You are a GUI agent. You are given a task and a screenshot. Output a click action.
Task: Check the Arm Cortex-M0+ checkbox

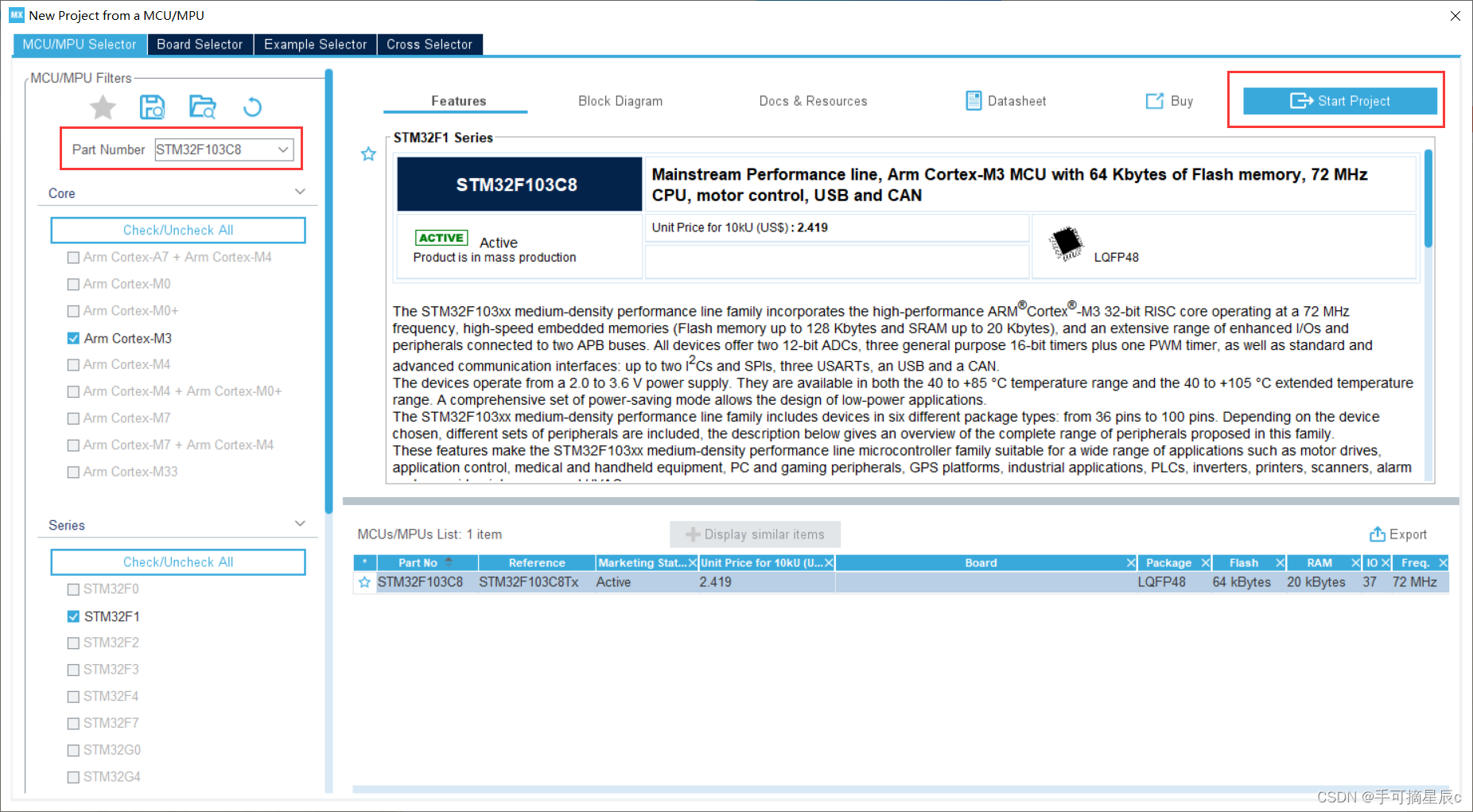tap(73, 311)
